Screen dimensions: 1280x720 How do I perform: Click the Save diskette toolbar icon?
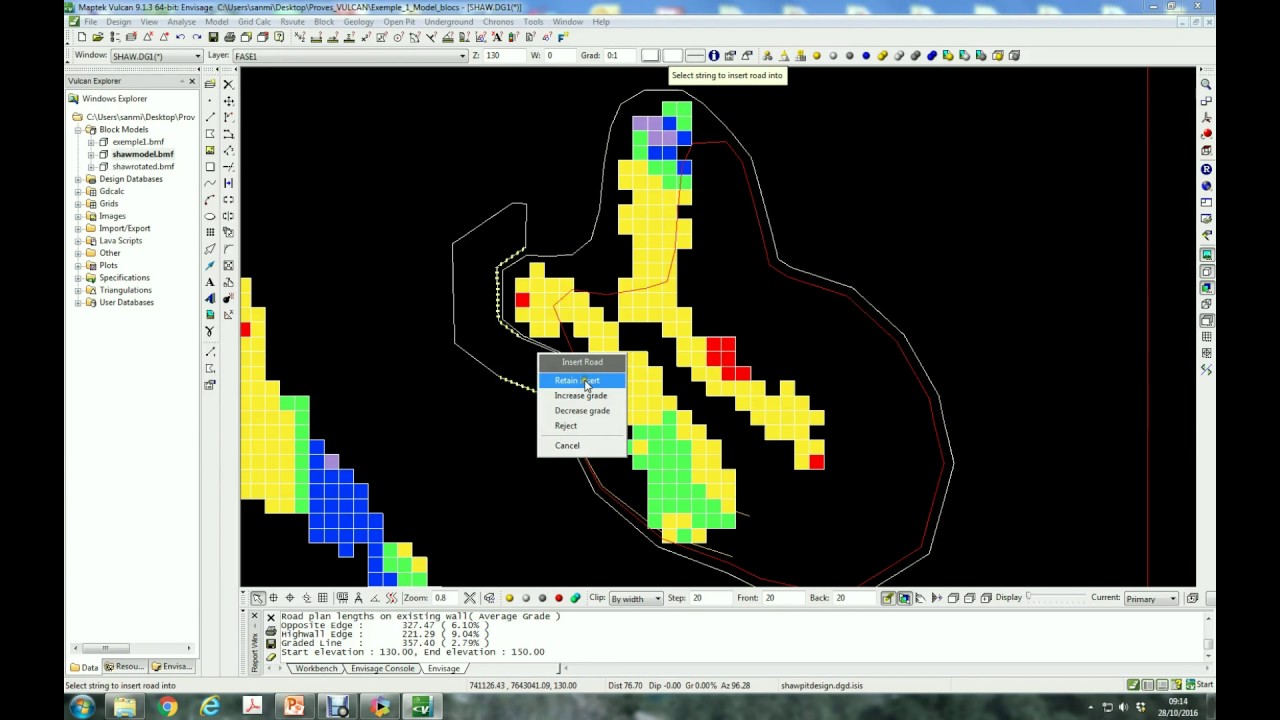(213, 37)
